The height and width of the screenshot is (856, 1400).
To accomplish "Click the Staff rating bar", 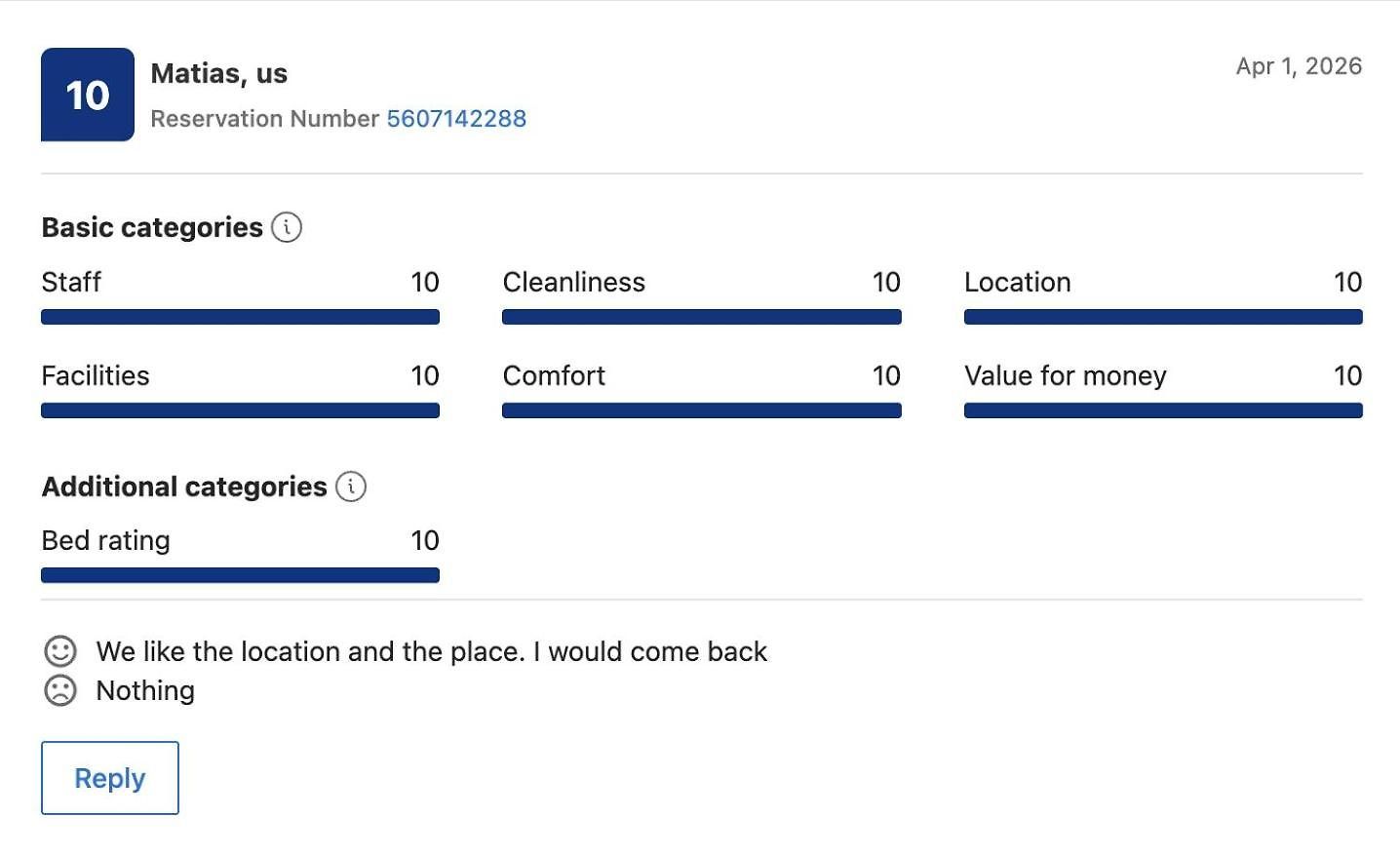I will click(240, 317).
